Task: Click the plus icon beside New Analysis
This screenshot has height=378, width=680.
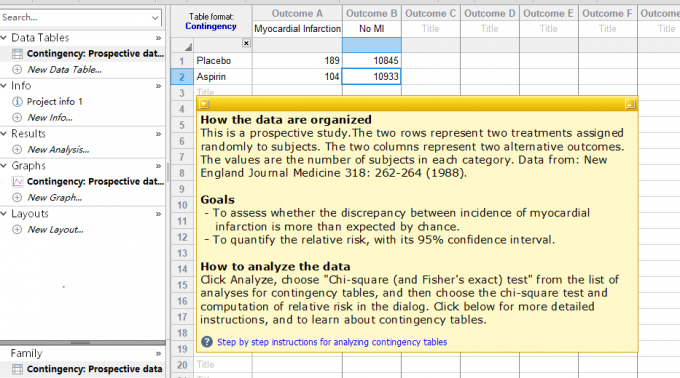Action: coord(17,150)
